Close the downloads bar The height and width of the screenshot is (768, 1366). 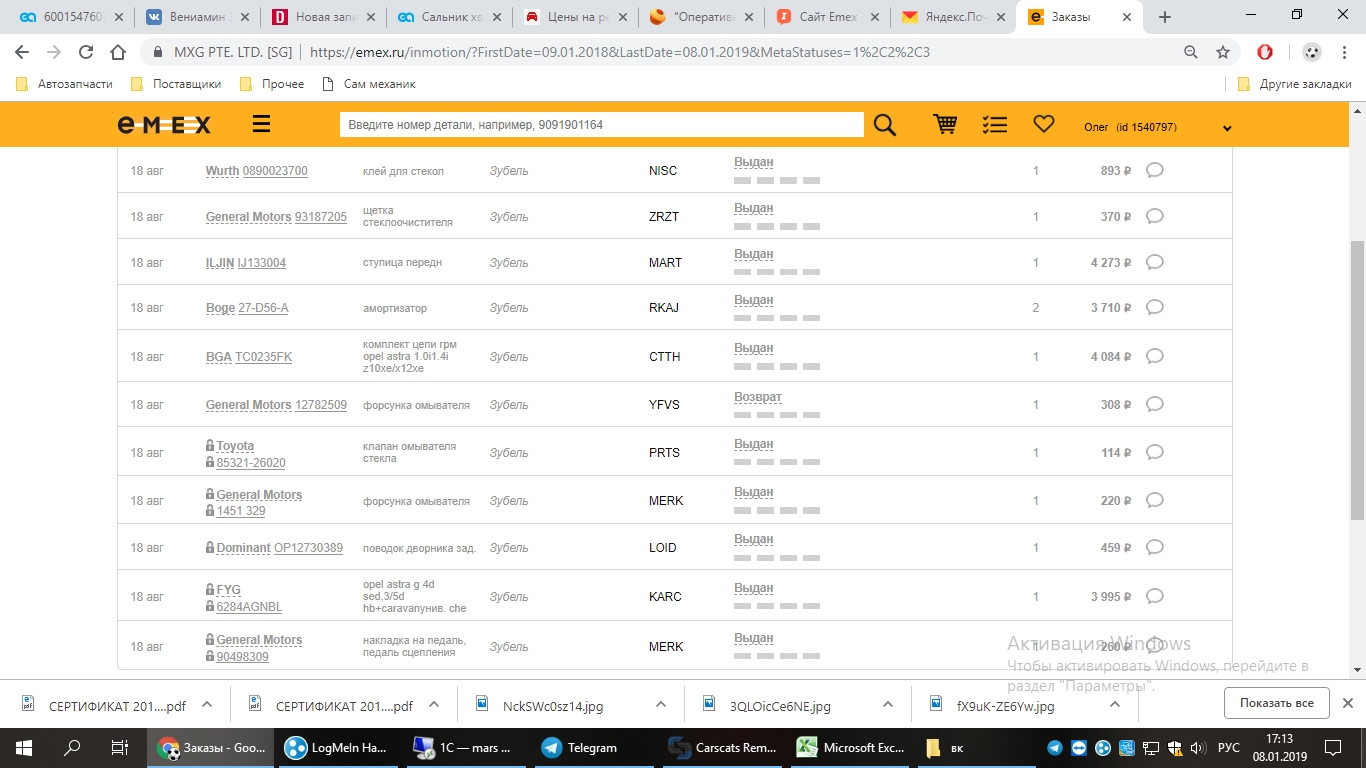click(x=1347, y=703)
